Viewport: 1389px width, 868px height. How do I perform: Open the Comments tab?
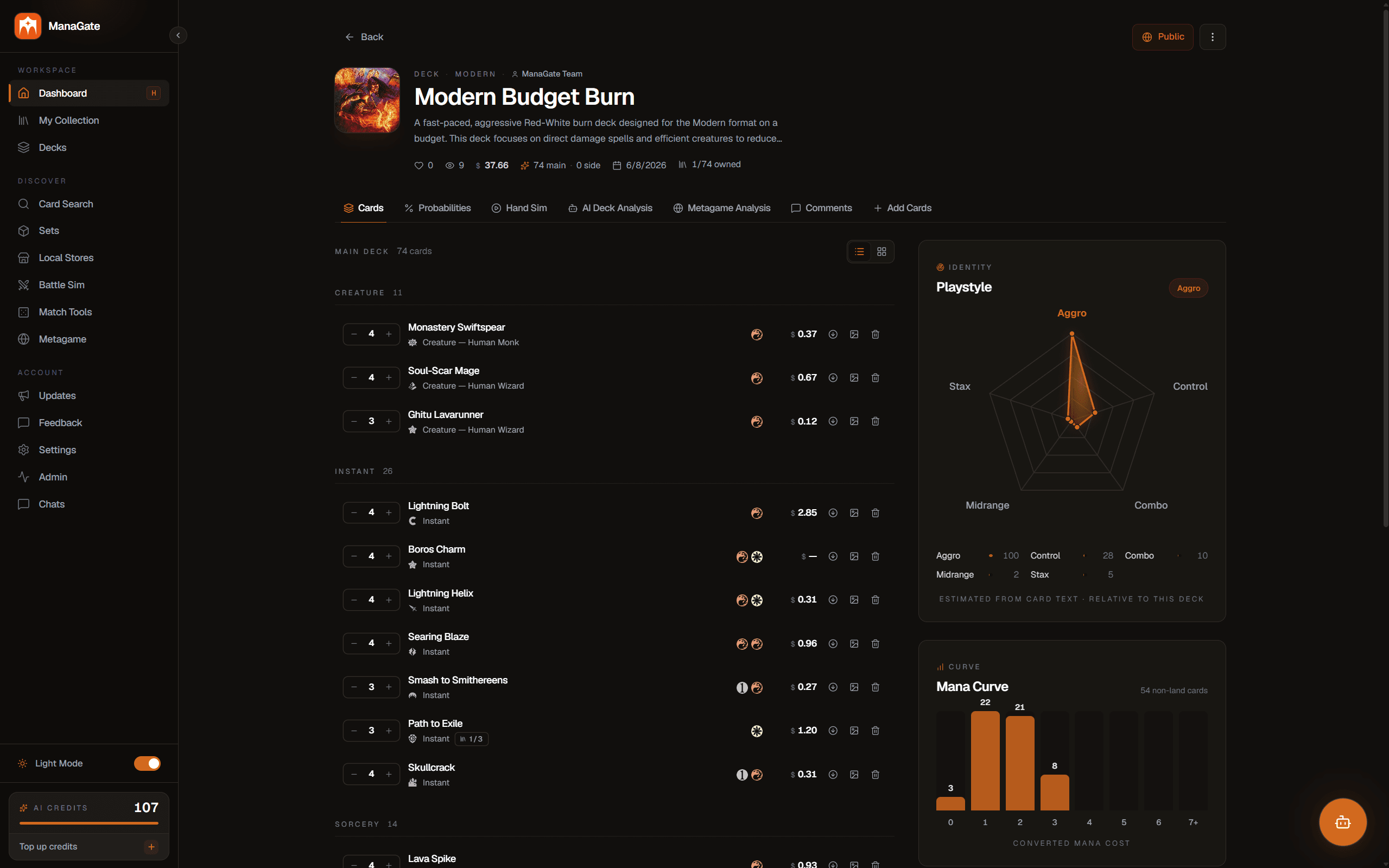click(x=821, y=208)
